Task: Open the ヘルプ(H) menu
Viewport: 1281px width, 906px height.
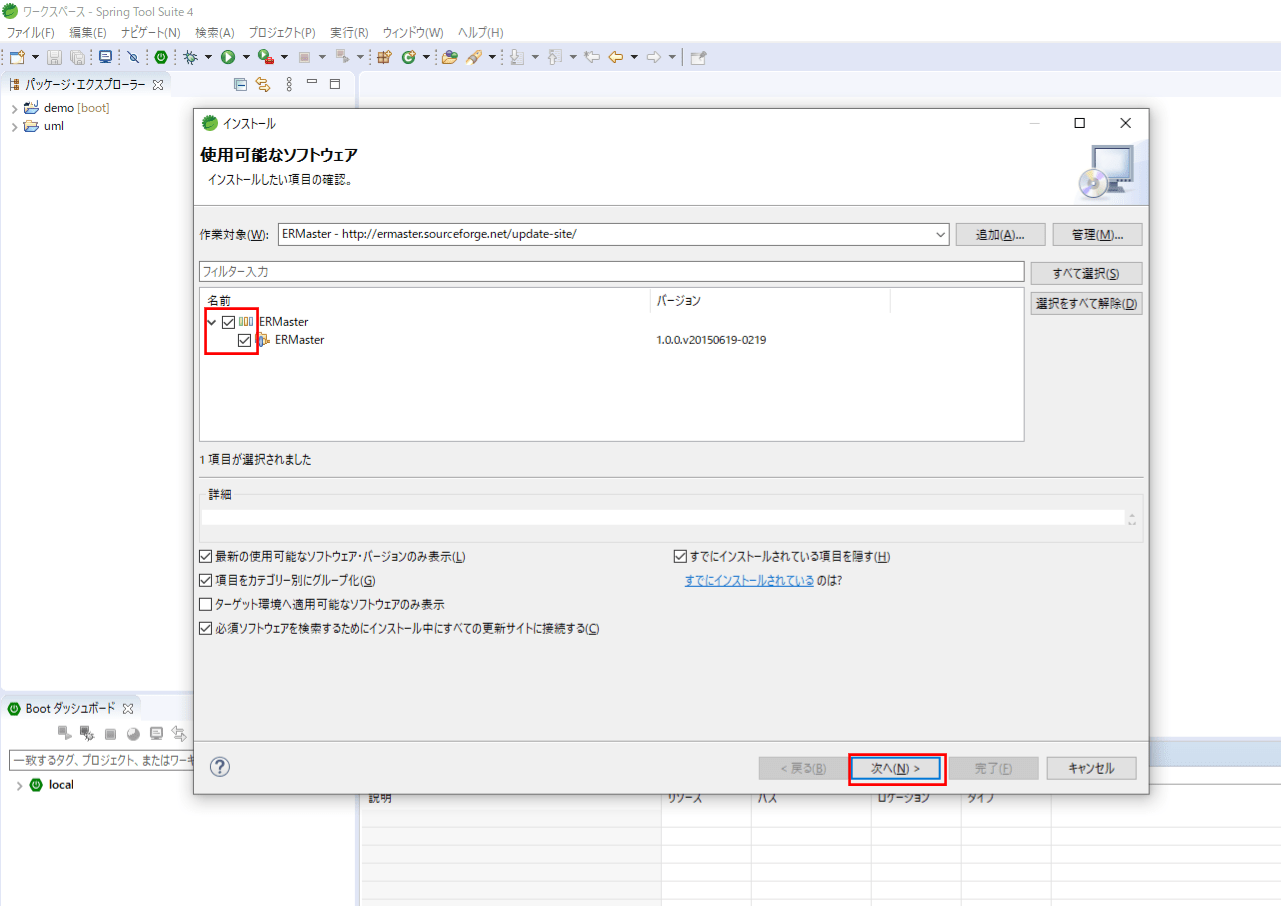Action: click(480, 33)
